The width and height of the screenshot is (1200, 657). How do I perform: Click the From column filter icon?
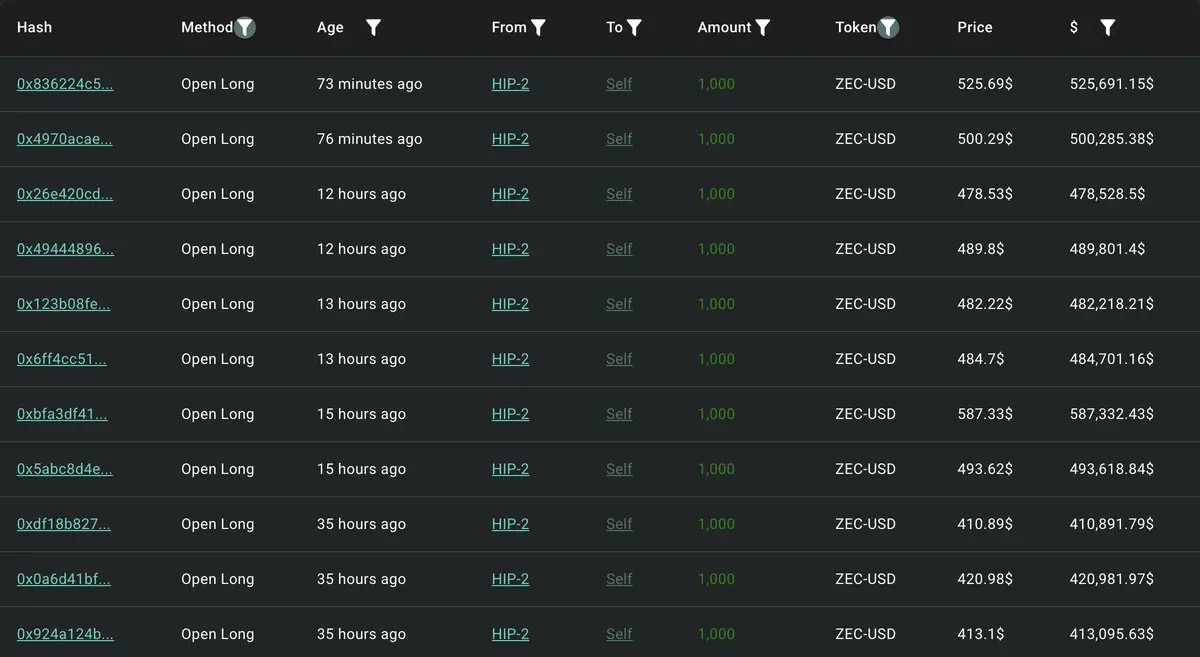click(538, 28)
